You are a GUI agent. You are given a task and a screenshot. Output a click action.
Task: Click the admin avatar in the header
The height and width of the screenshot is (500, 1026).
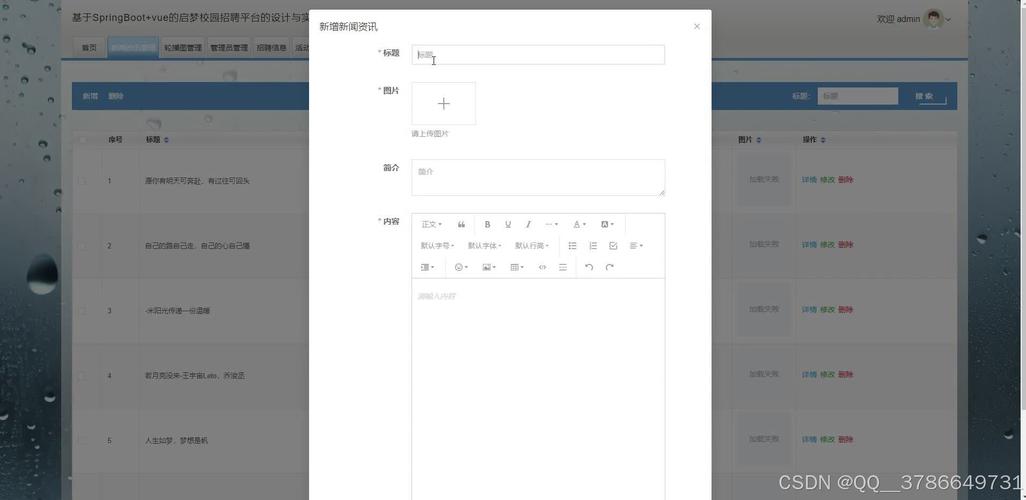pyautogui.click(x=933, y=19)
